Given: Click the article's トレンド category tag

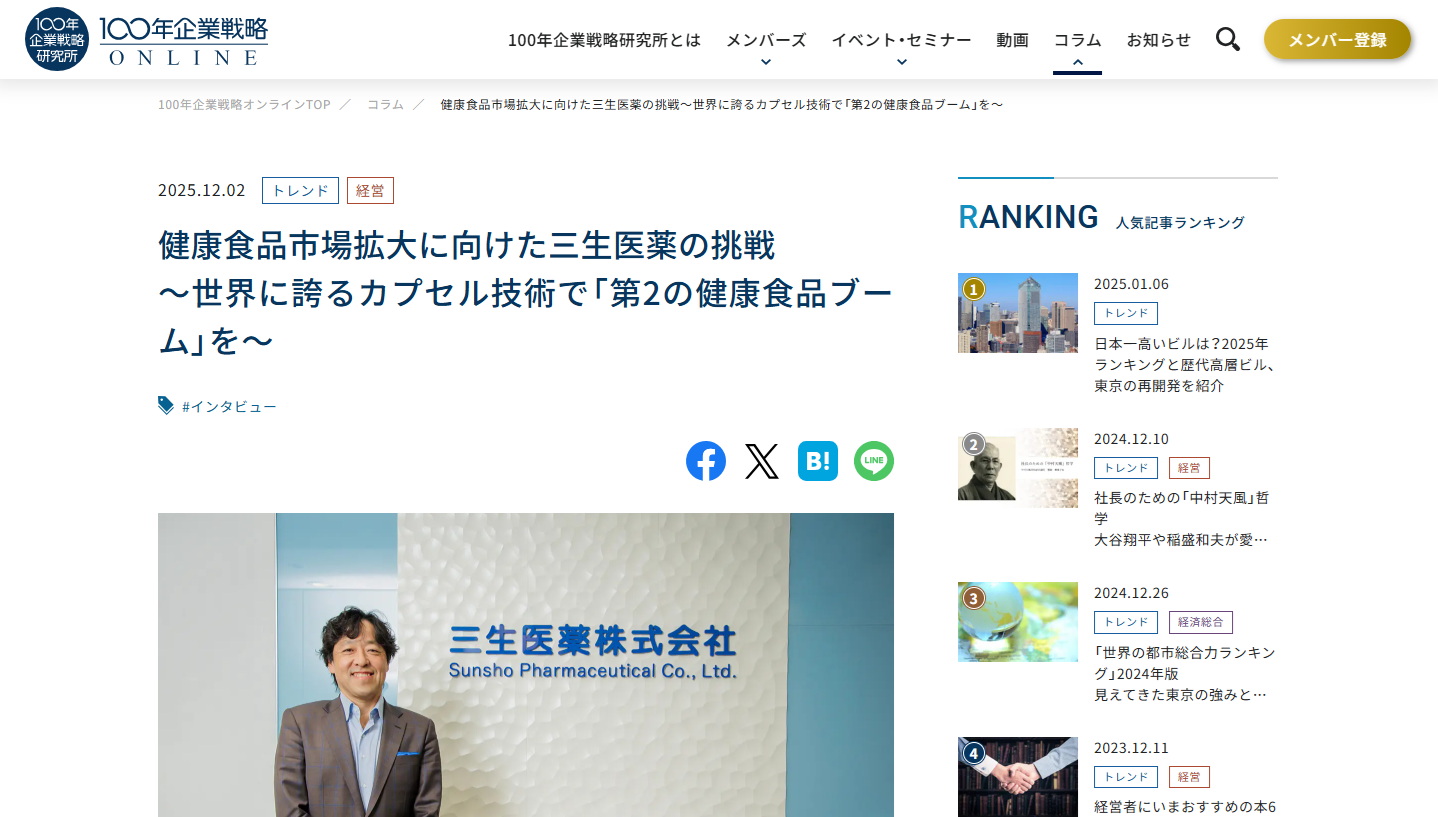Looking at the screenshot, I should (300, 190).
